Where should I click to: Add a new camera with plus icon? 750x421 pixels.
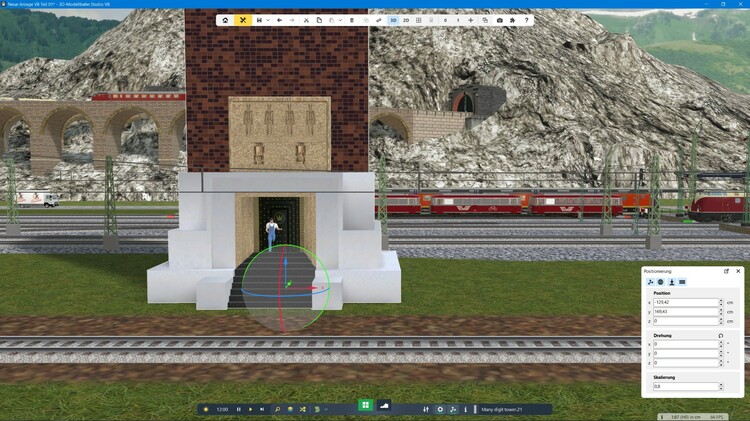coord(471,20)
